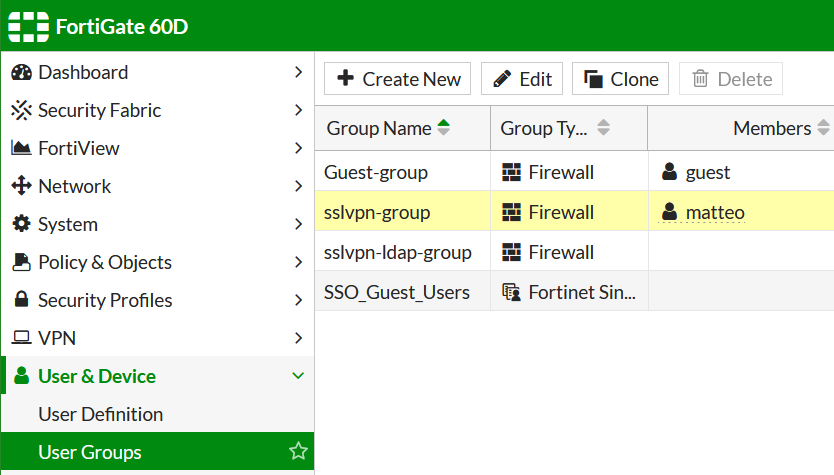Click the Group Name column header
The width and height of the screenshot is (834, 475).
coord(403,128)
